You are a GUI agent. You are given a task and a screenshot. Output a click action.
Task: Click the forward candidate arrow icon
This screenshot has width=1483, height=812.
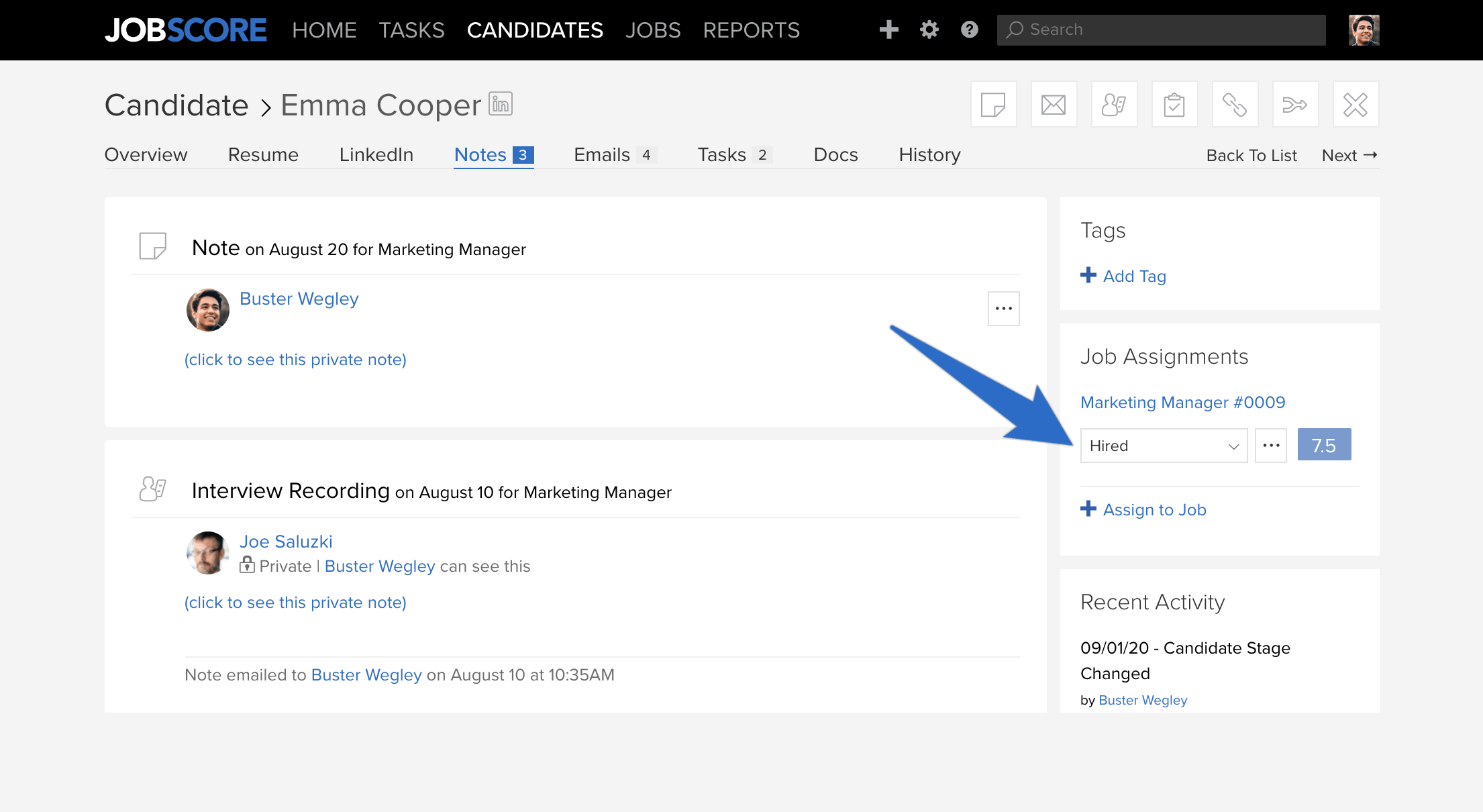[x=1295, y=105]
